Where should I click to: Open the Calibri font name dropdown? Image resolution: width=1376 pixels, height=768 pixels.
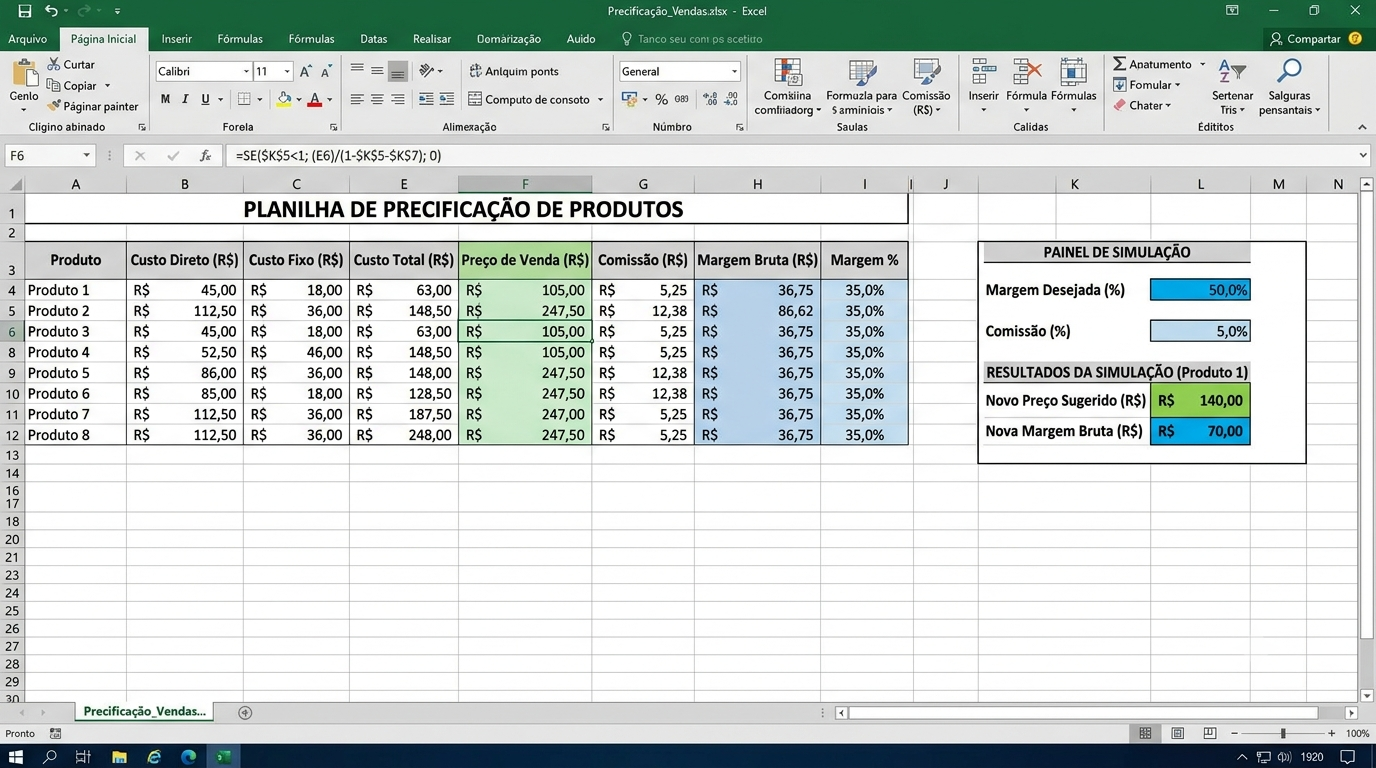pos(246,72)
